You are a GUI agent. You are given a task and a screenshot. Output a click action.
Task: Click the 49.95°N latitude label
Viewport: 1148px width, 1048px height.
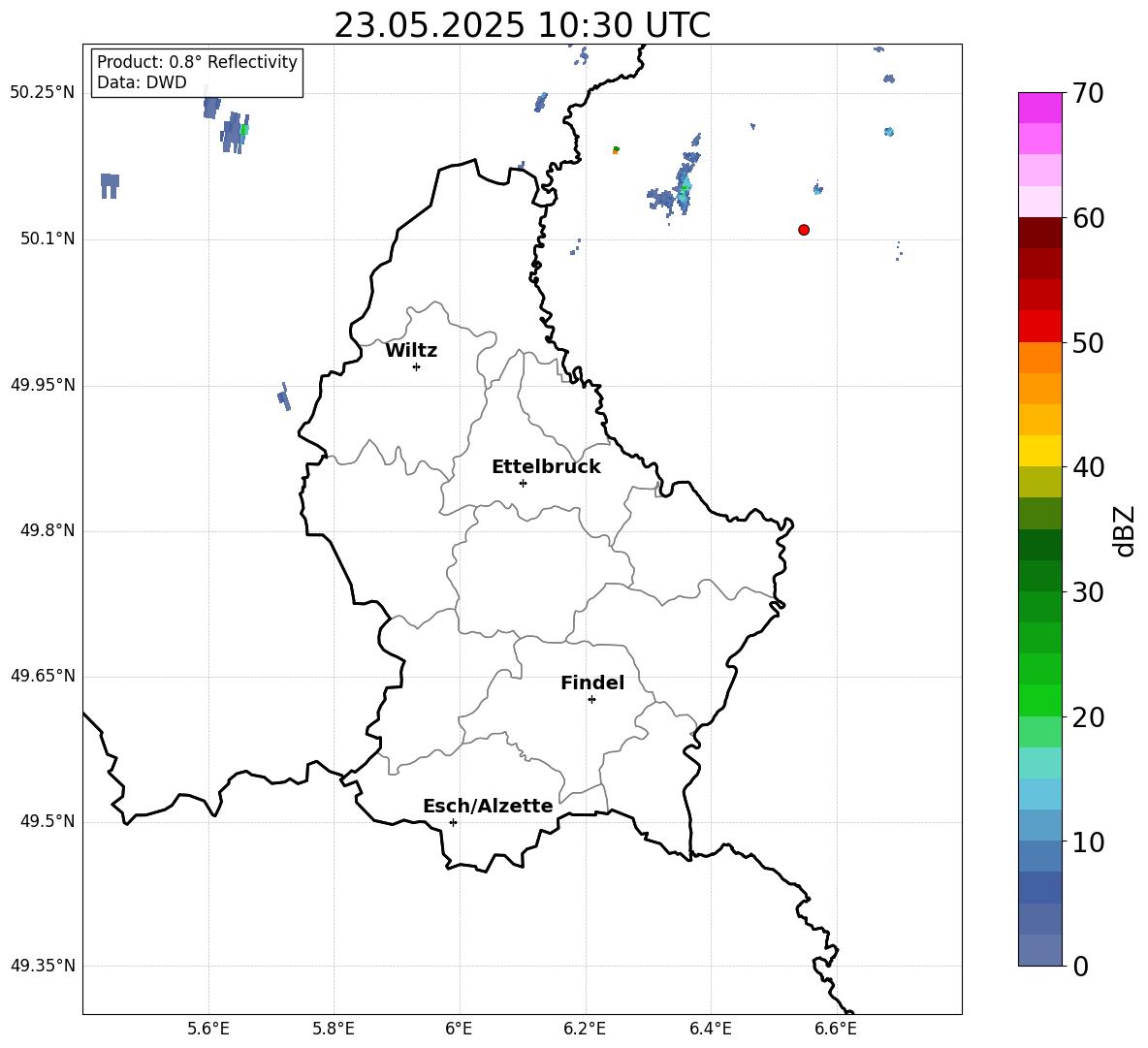(x=43, y=384)
